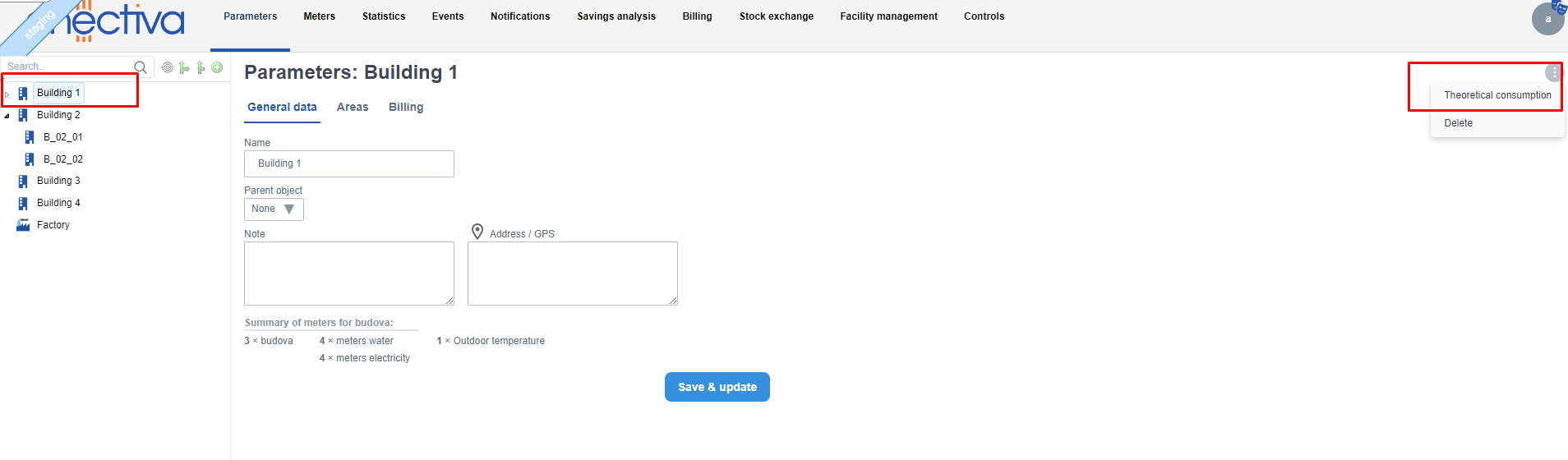Image resolution: width=1568 pixels, height=460 pixels.
Task: Click the green plus add object icon
Action: (217, 67)
